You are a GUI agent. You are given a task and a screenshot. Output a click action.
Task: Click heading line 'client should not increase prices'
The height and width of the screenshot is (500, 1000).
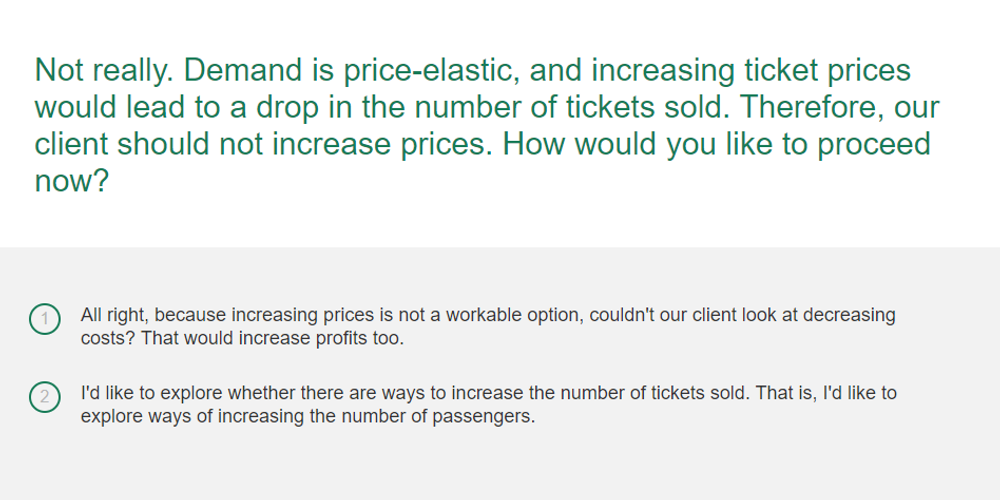(x=482, y=144)
